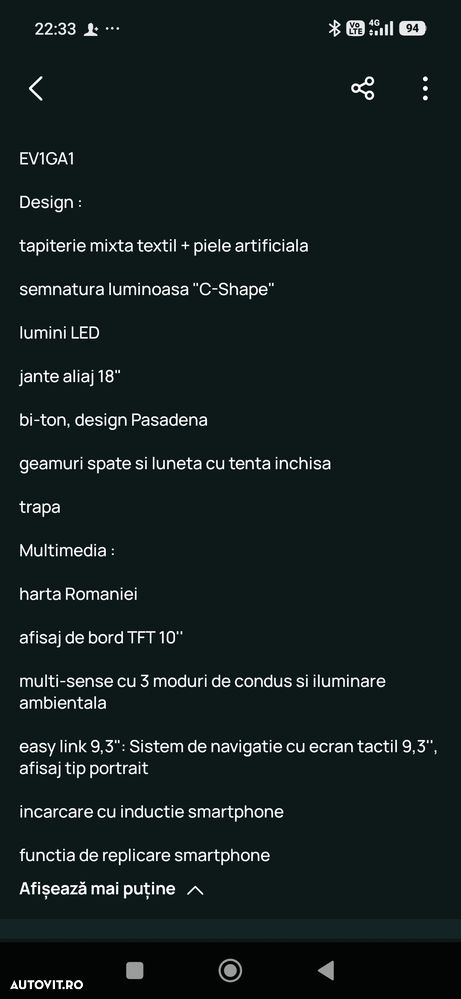Tap the back arrow icon
This screenshot has height=999, width=461.
pyautogui.click(x=36, y=89)
